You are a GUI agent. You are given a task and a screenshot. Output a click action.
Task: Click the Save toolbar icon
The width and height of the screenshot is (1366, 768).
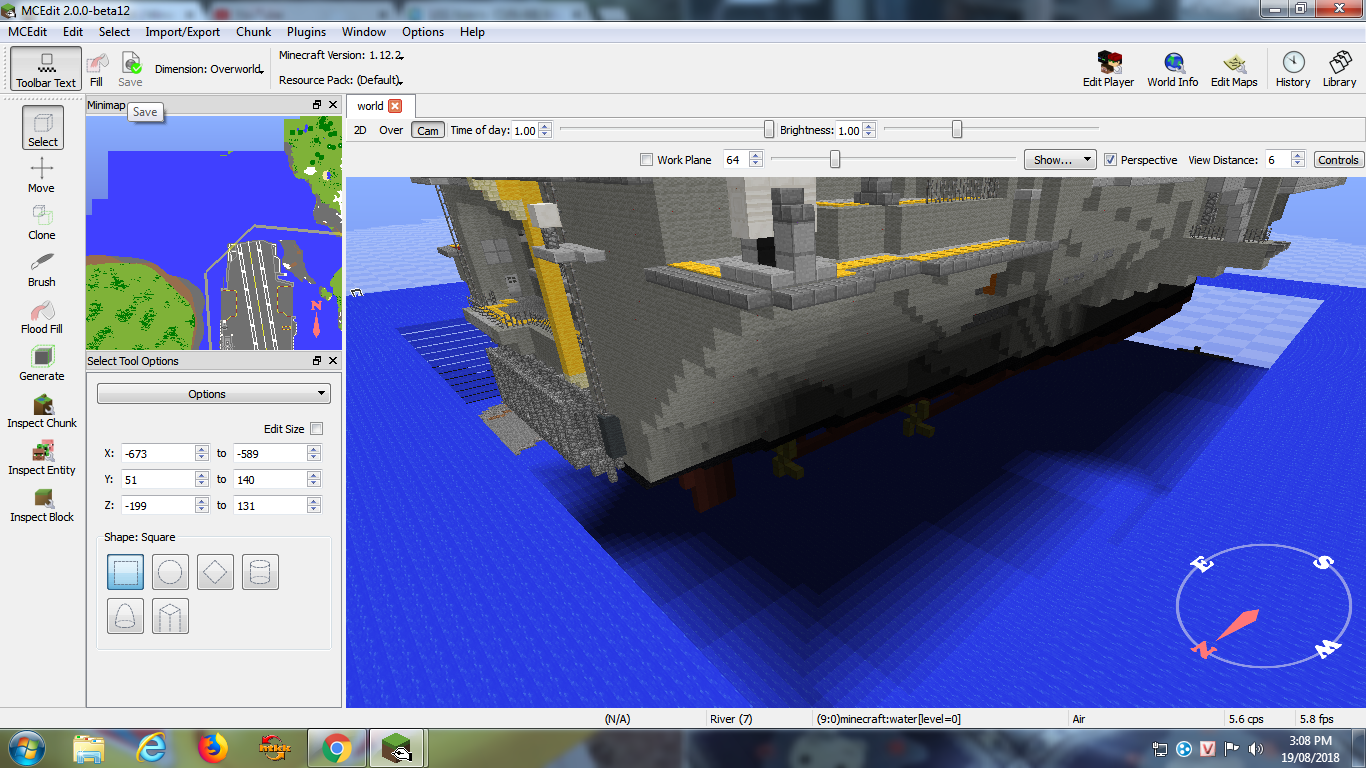[130, 69]
